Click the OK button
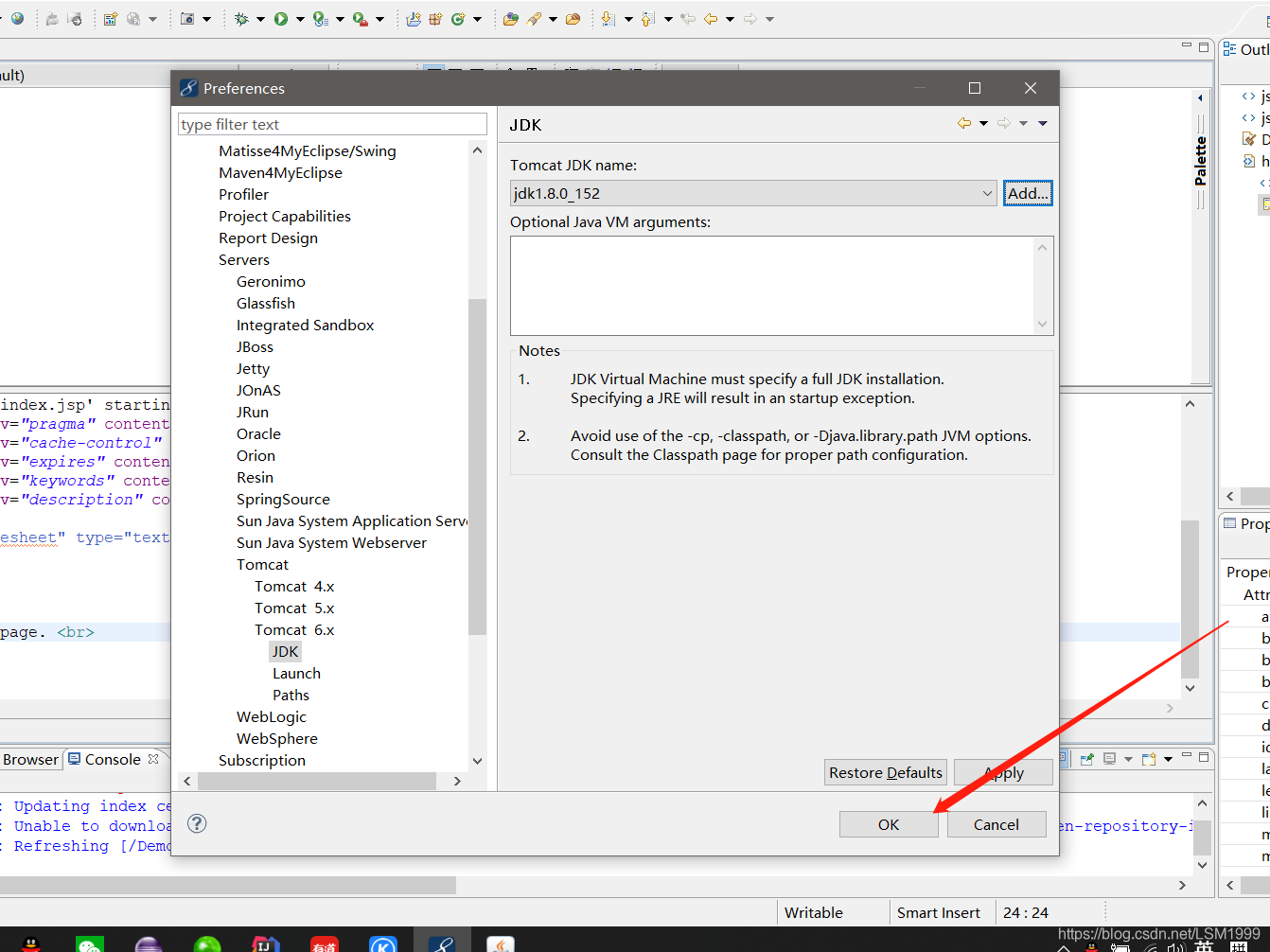Image resolution: width=1270 pixels, height=952 pixels. pos(889,824)
